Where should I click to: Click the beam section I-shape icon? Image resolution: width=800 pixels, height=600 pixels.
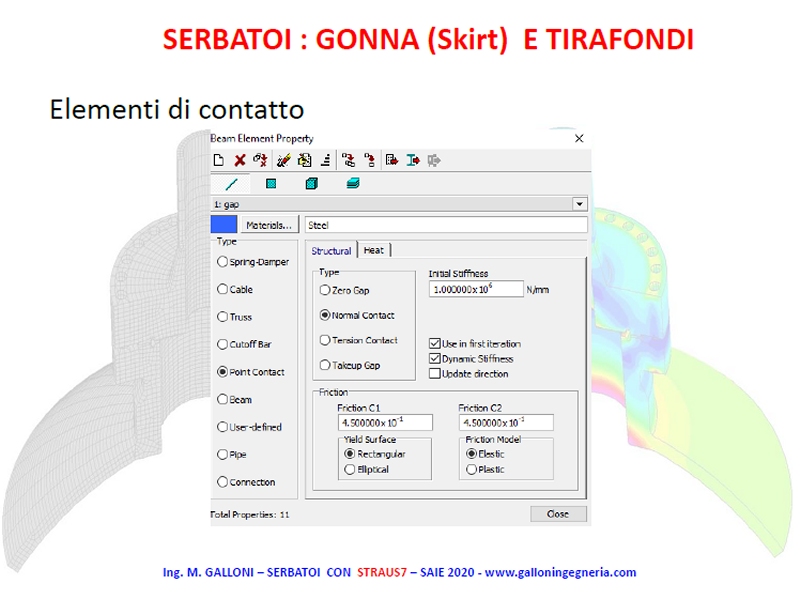[x=412, y=160]
